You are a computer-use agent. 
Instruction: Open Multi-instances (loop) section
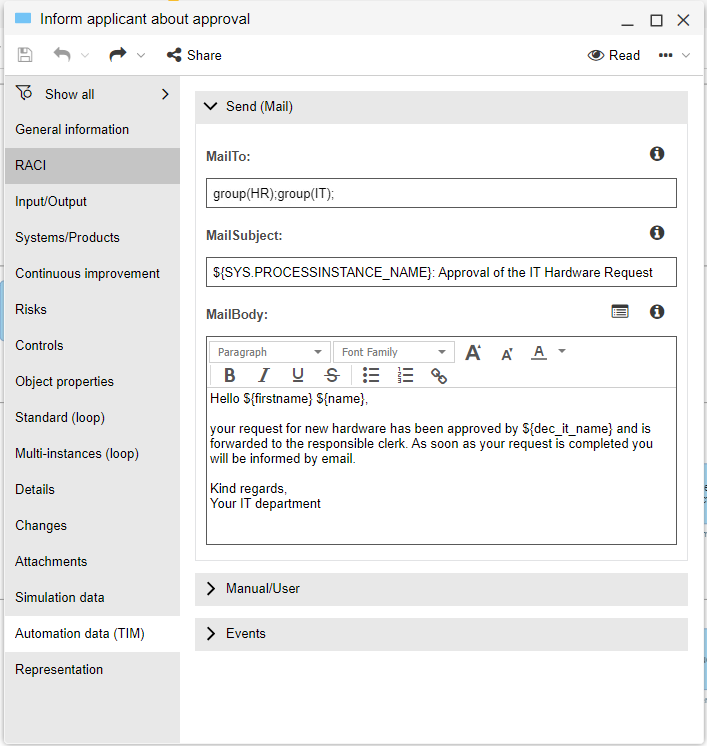pyautogui.click(x=92, y=453)
